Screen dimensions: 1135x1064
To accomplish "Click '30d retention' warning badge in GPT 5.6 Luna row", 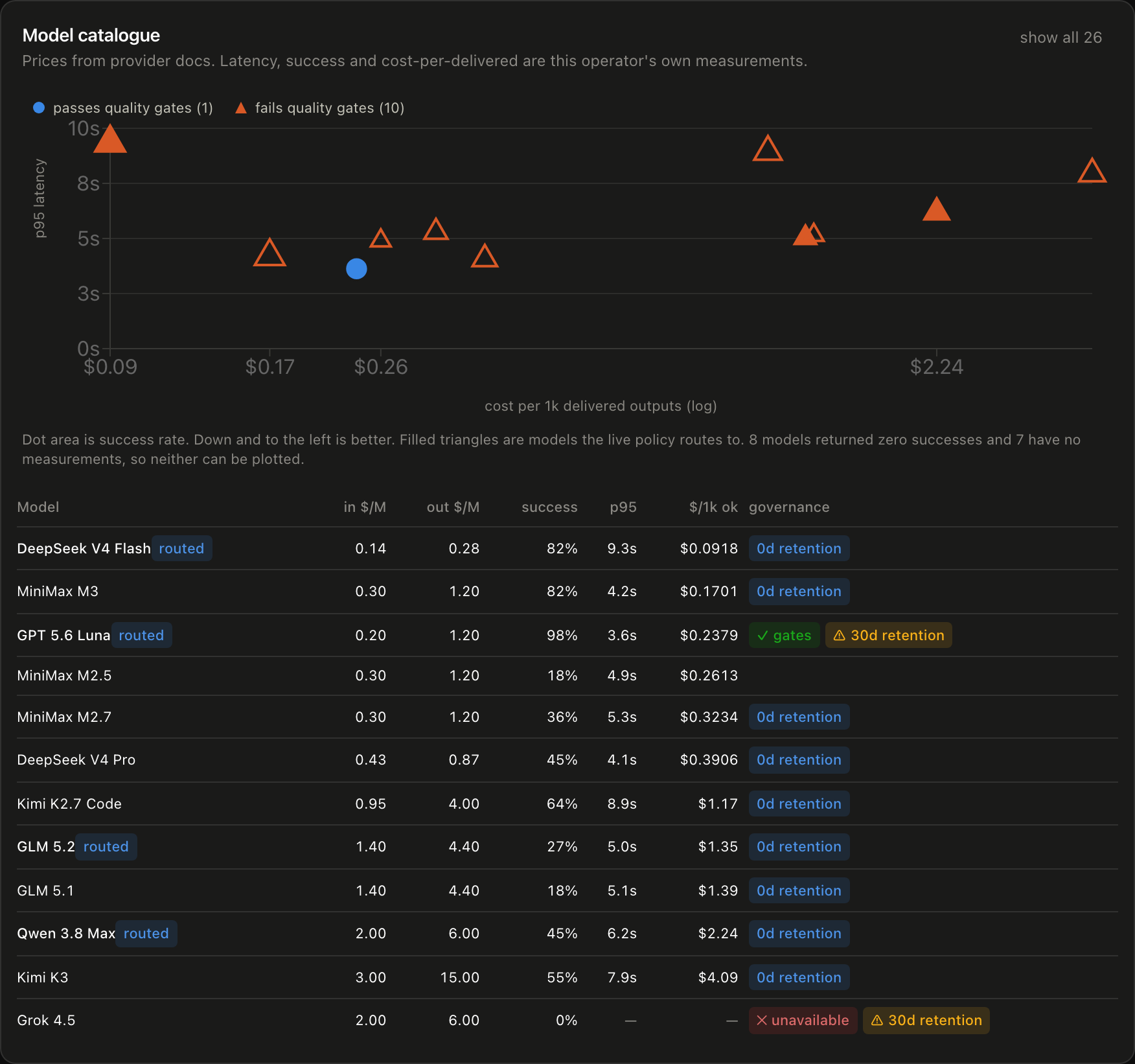I will pyautogui.click(x=889, y=635).
